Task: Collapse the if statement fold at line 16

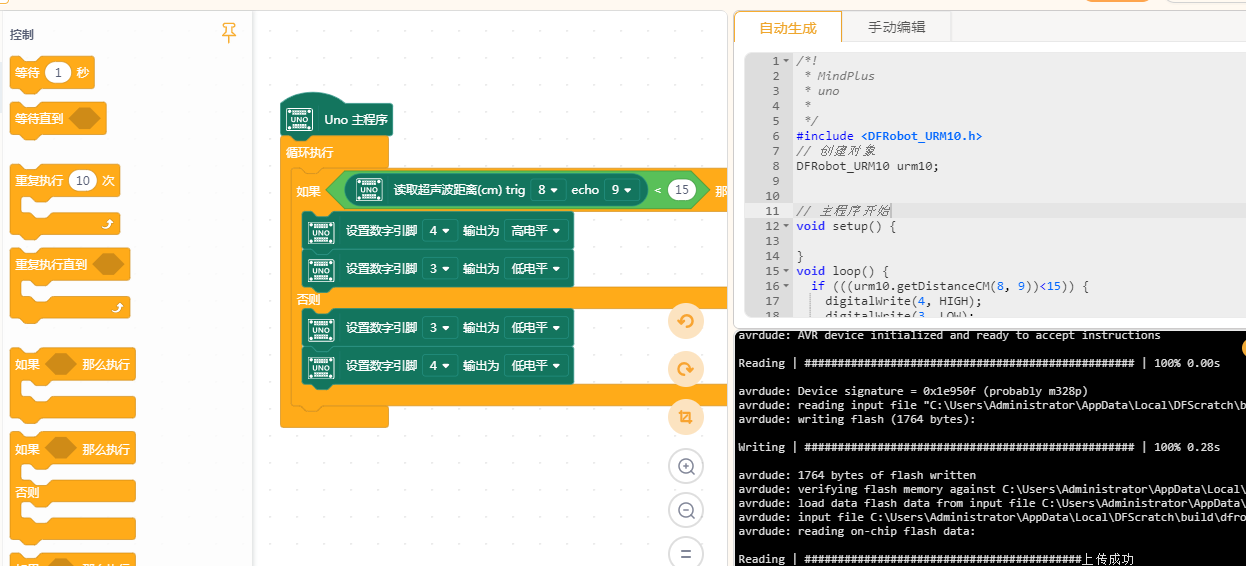Action: pos(786,286)
